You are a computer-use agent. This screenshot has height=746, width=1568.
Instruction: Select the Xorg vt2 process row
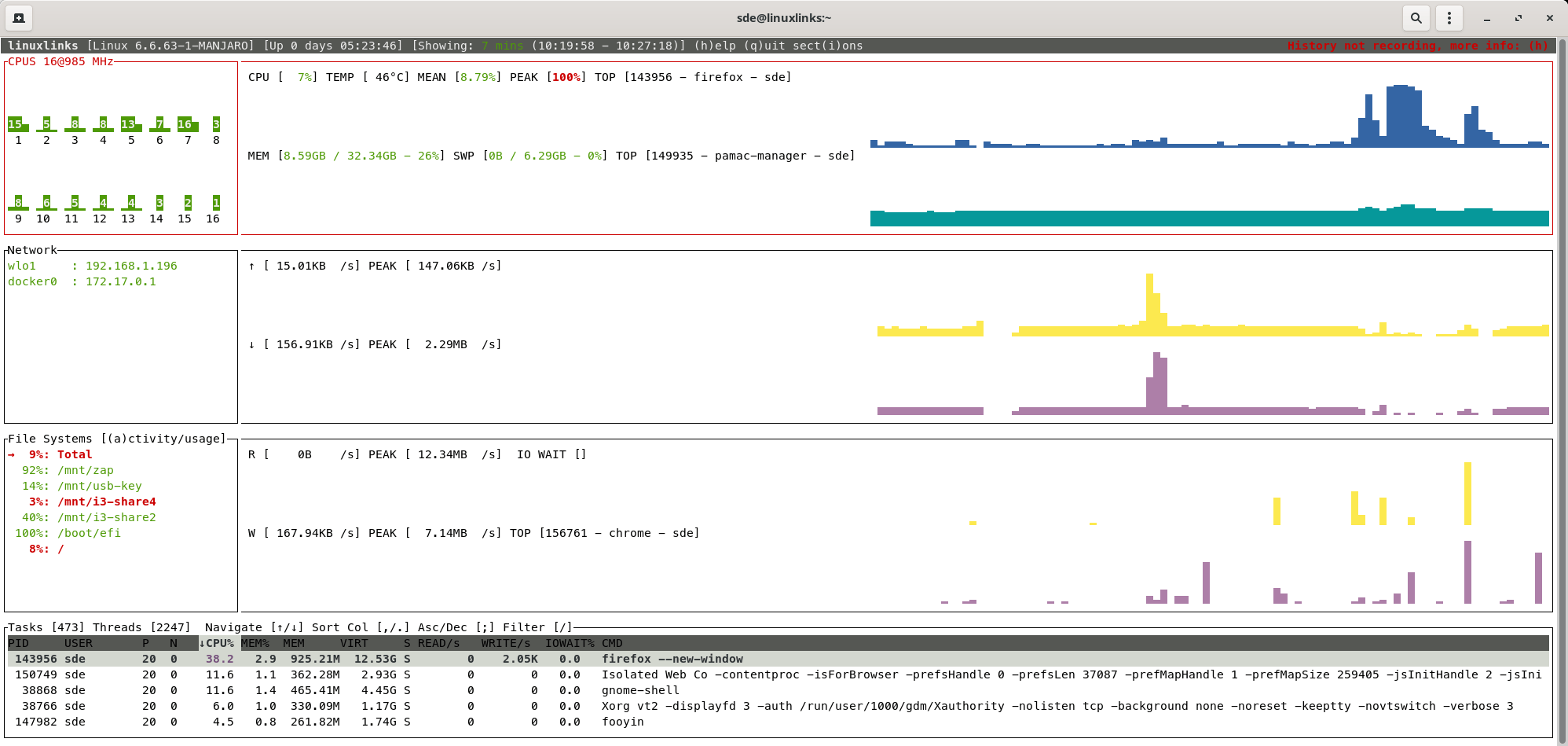pyautogui.click(x=778, y=706)
